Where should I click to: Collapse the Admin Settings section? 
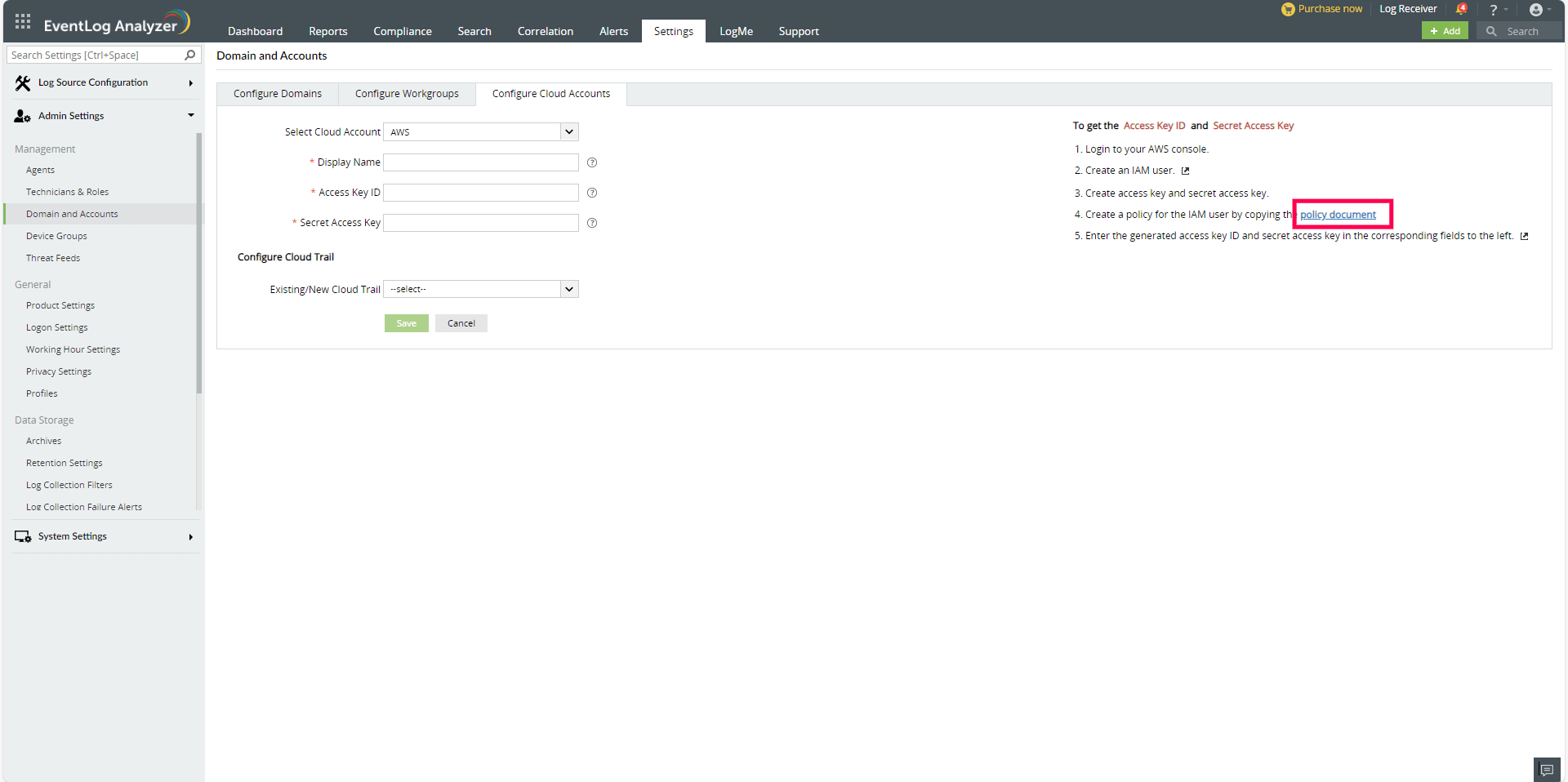point(191,115)
